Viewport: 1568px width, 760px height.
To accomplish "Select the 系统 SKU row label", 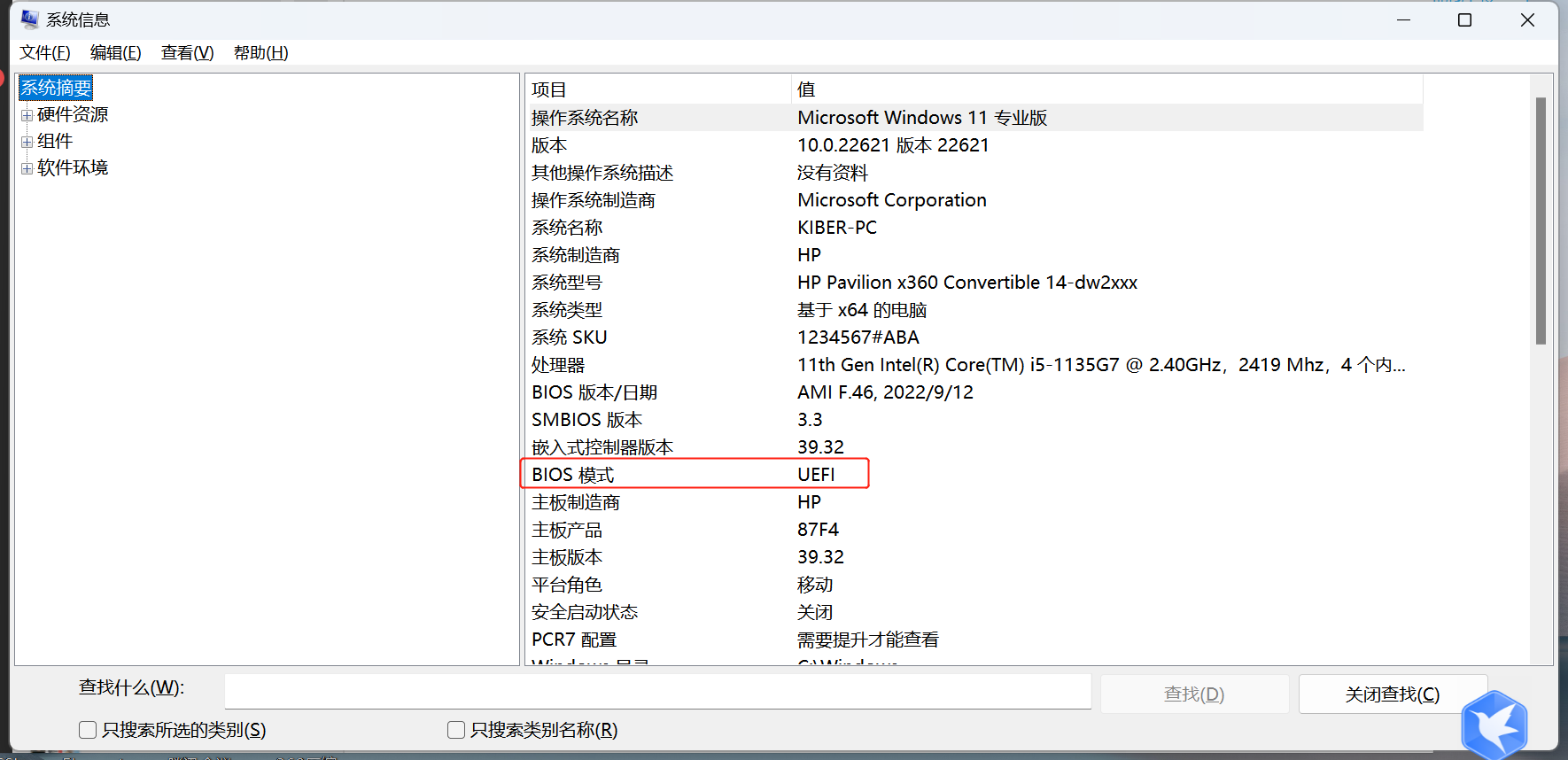I will (x=570, y=337).
